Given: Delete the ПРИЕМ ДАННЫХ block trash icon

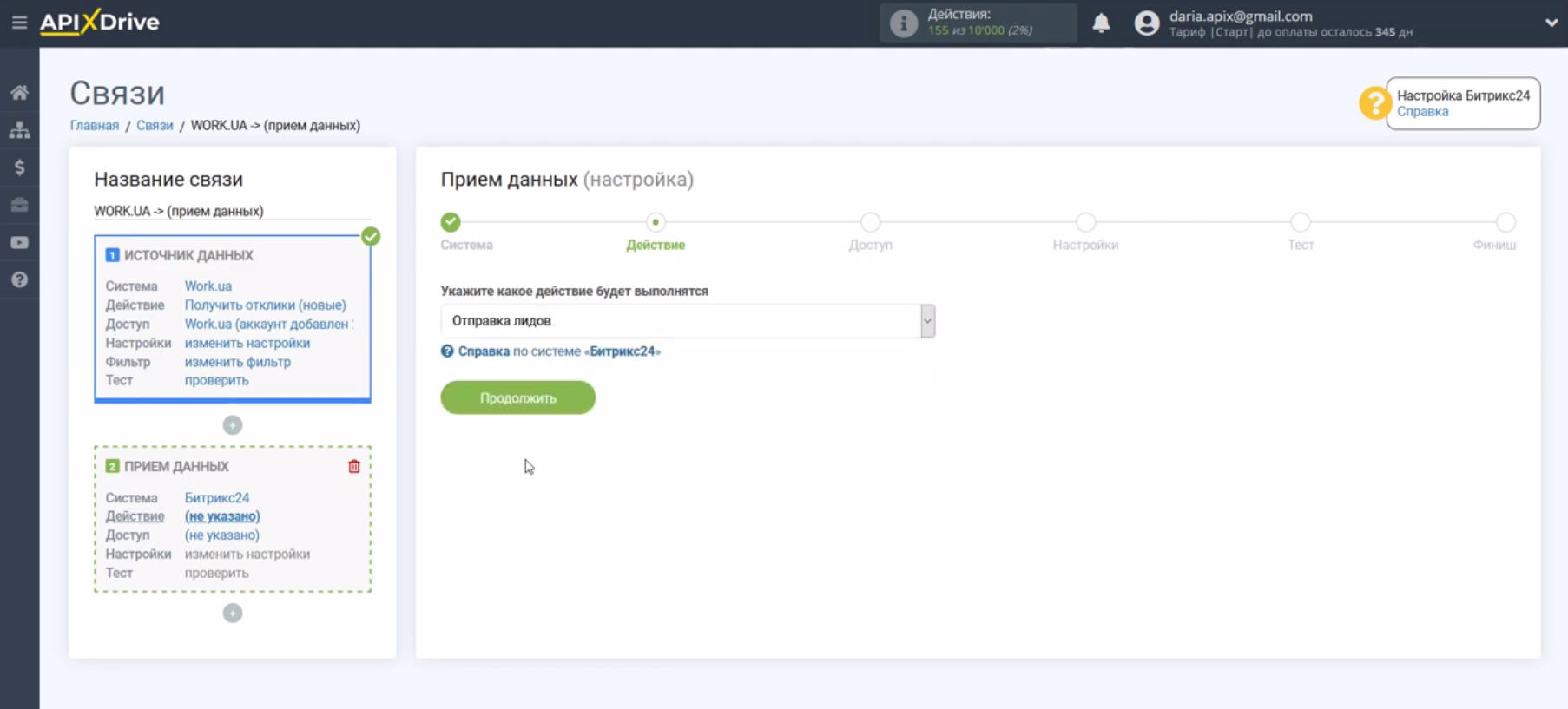Looking at the screenshot, I should (x=354, y=467).
